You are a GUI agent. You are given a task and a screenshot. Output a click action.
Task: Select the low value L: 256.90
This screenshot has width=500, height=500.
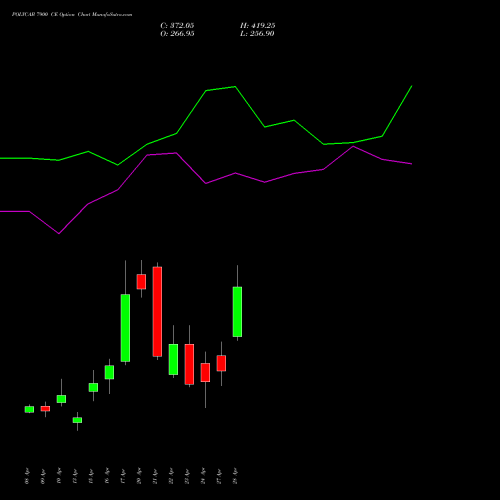(257, 34)
